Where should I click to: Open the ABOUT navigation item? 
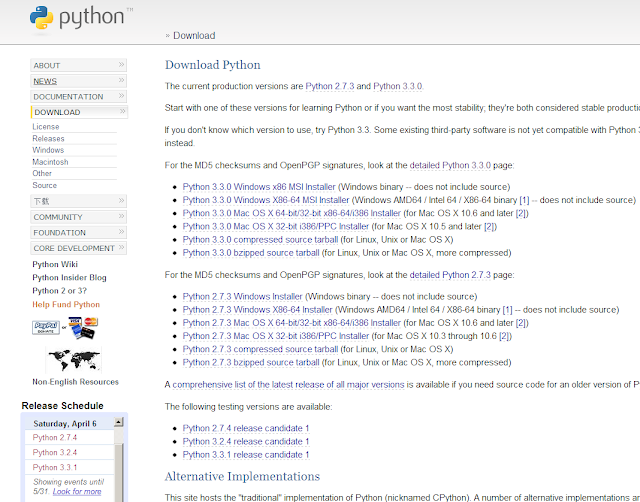tap(78, 65)
